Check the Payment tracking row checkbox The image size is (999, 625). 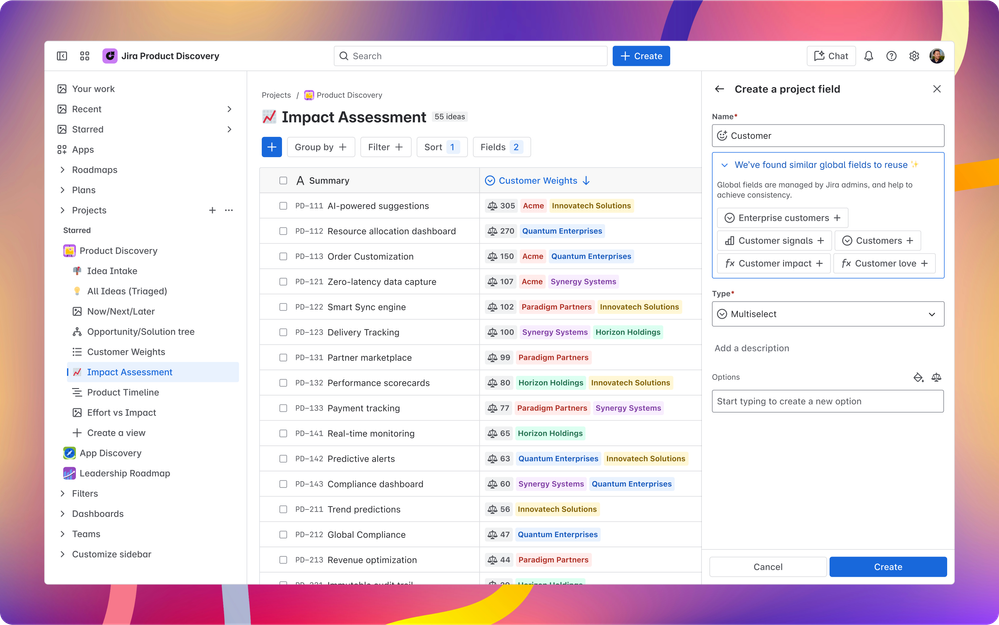[283, 408]
